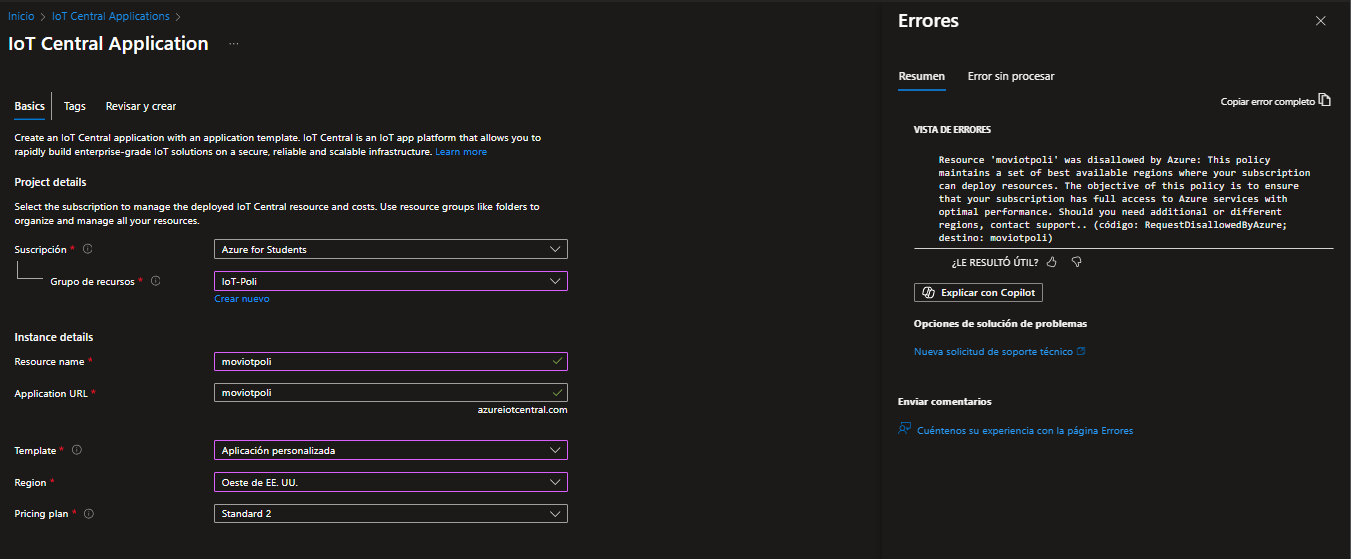Viewport: 1351px width, 559px height.
Task: Select the Resumen tab
Action: pos(921,76)
